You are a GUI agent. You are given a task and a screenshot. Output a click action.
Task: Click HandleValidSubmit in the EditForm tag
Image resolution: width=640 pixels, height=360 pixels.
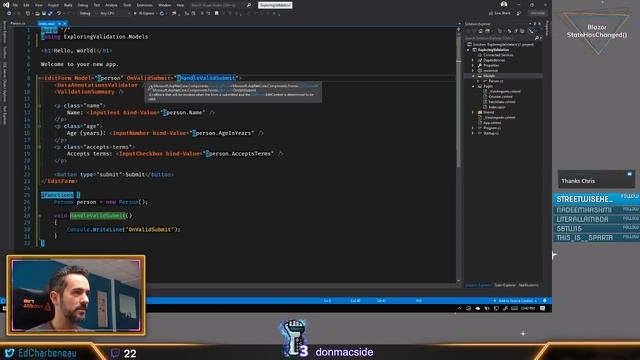click(x=207, y=78)
